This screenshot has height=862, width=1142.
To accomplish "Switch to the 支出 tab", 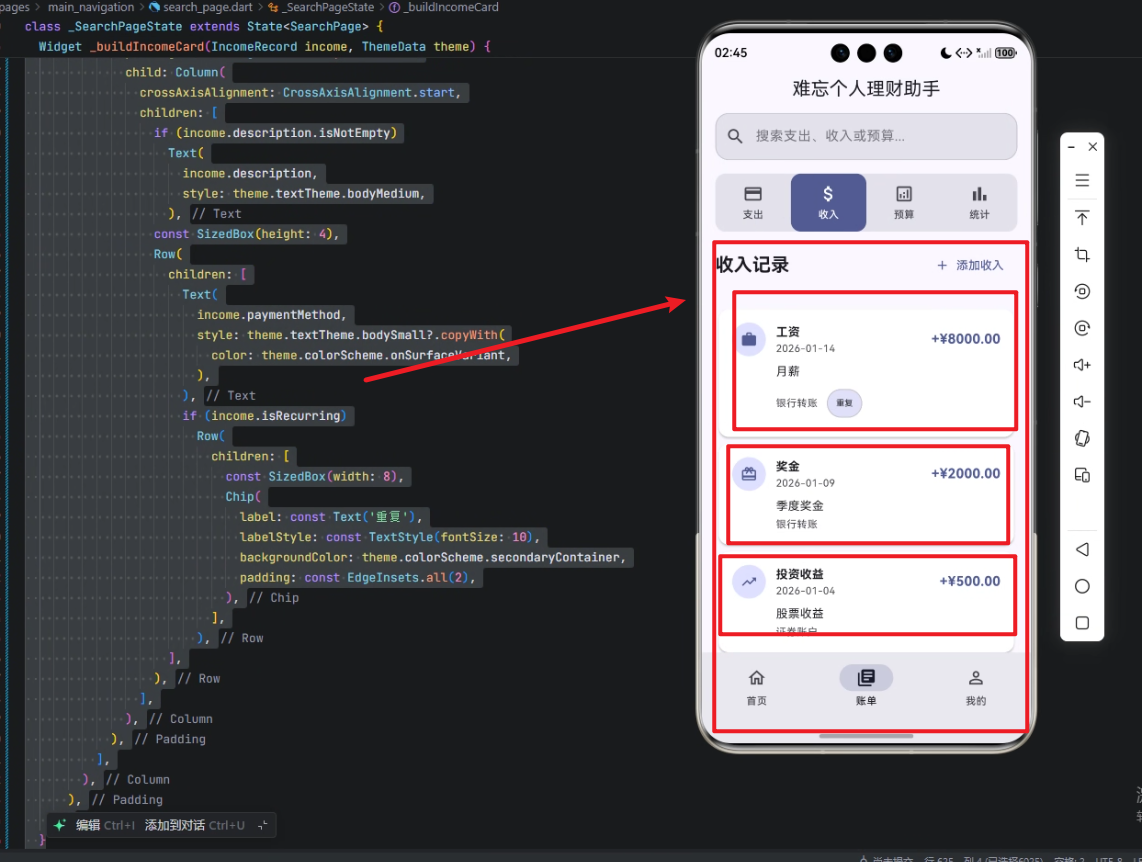I will (x=753, y=202).
